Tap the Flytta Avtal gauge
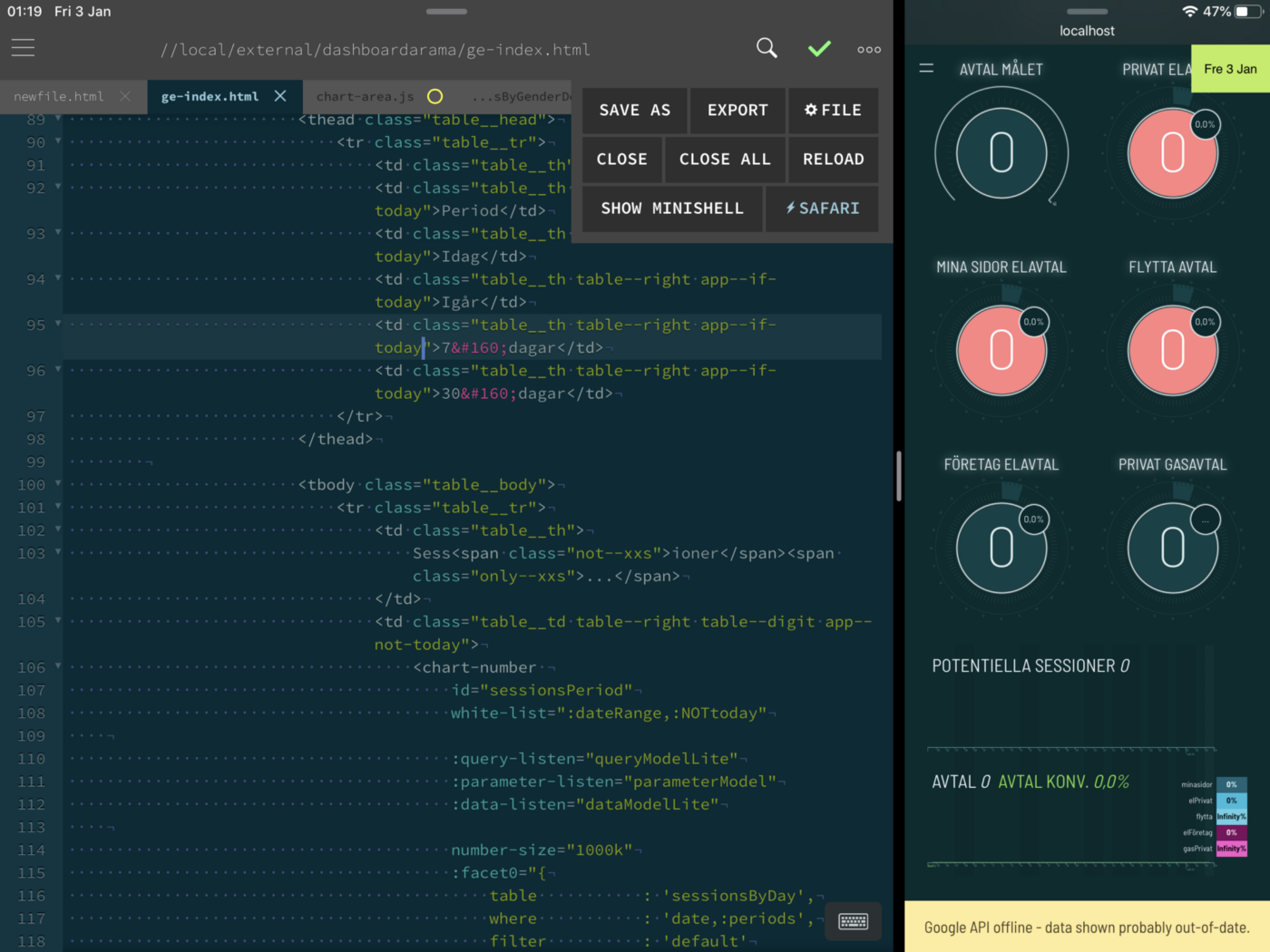1270x952 pixels. click(1173, 350)
